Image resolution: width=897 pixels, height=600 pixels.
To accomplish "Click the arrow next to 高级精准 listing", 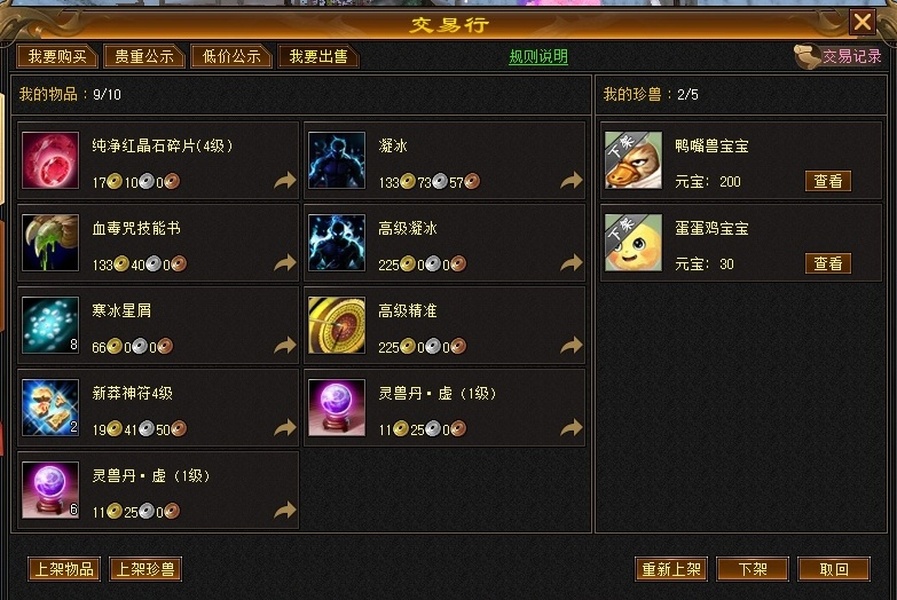I will point(571,345).
